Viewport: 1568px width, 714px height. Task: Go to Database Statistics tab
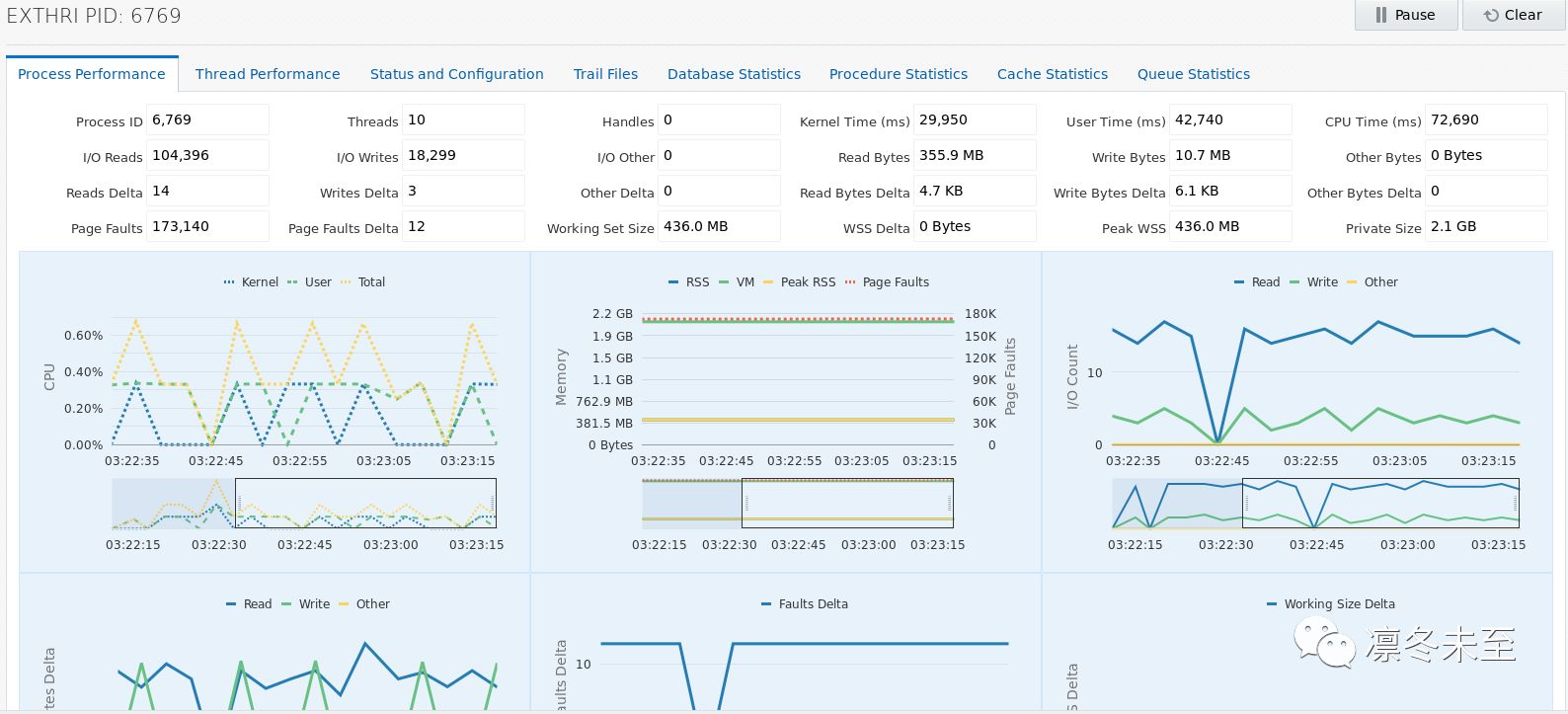click(734, 74)
